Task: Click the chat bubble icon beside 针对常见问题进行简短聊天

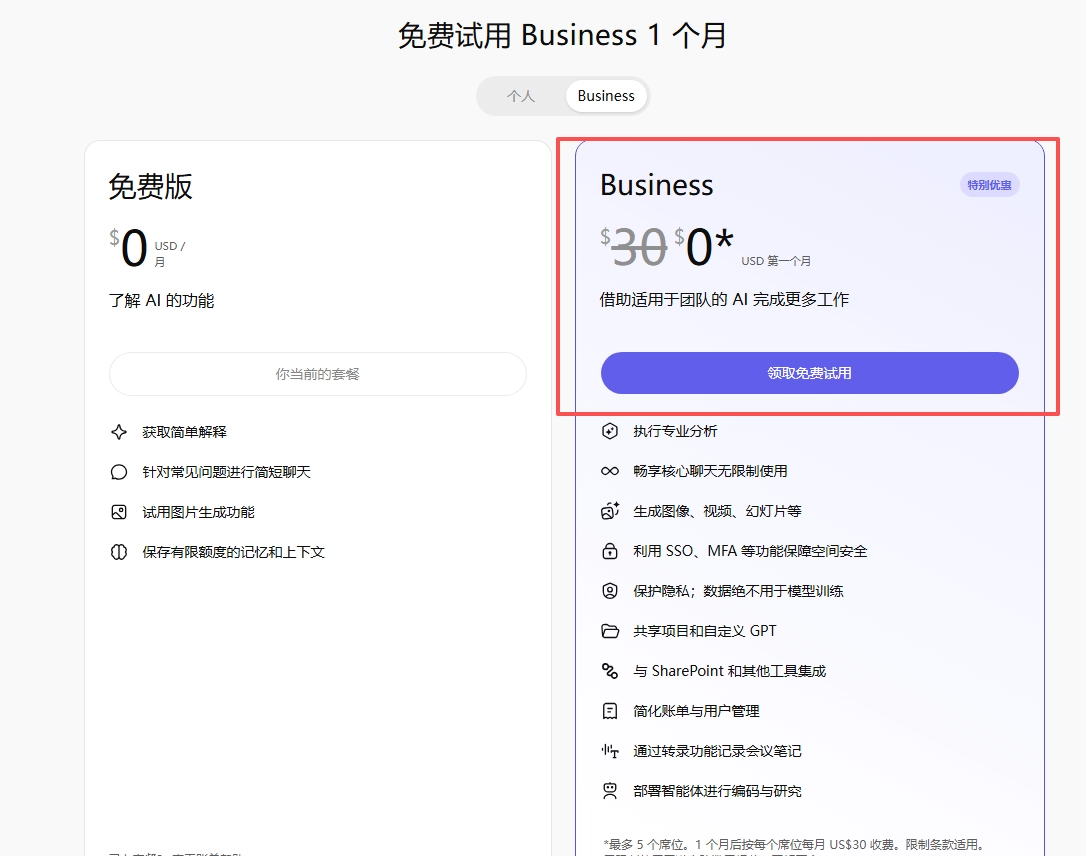Action: pyautogui.click(x=119, y=472)
